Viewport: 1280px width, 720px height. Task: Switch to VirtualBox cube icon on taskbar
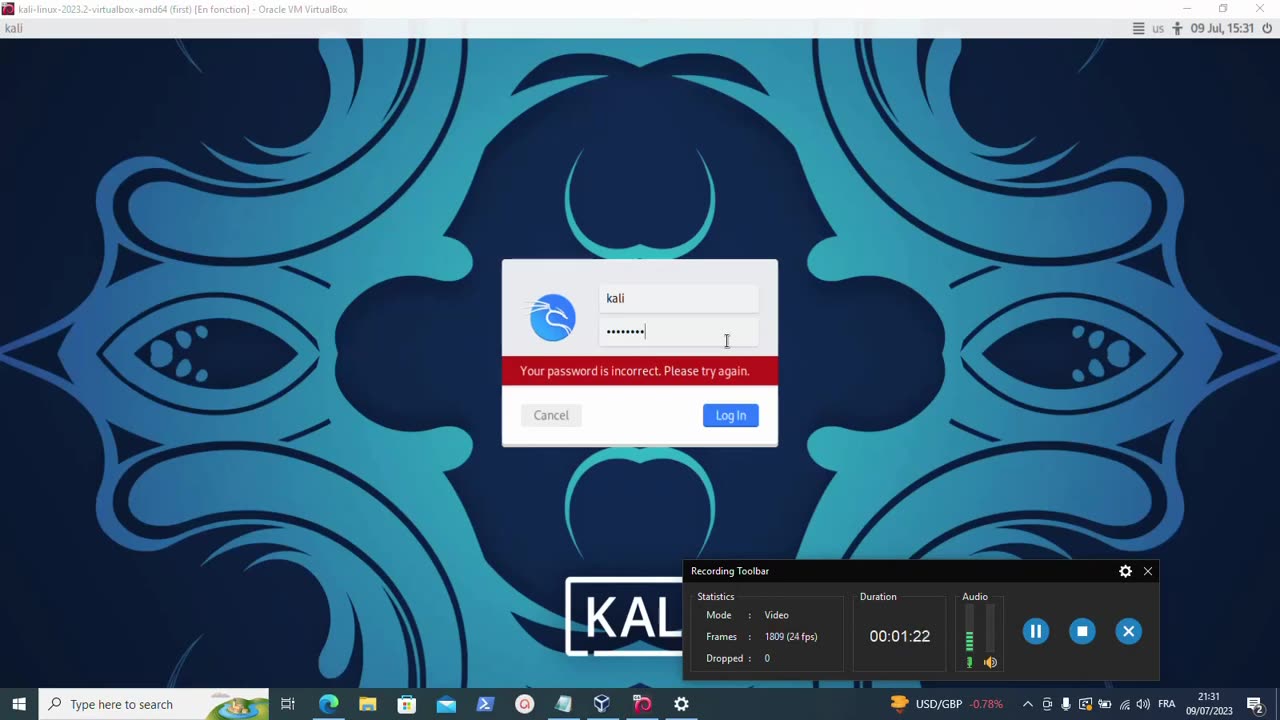(602, 704)
